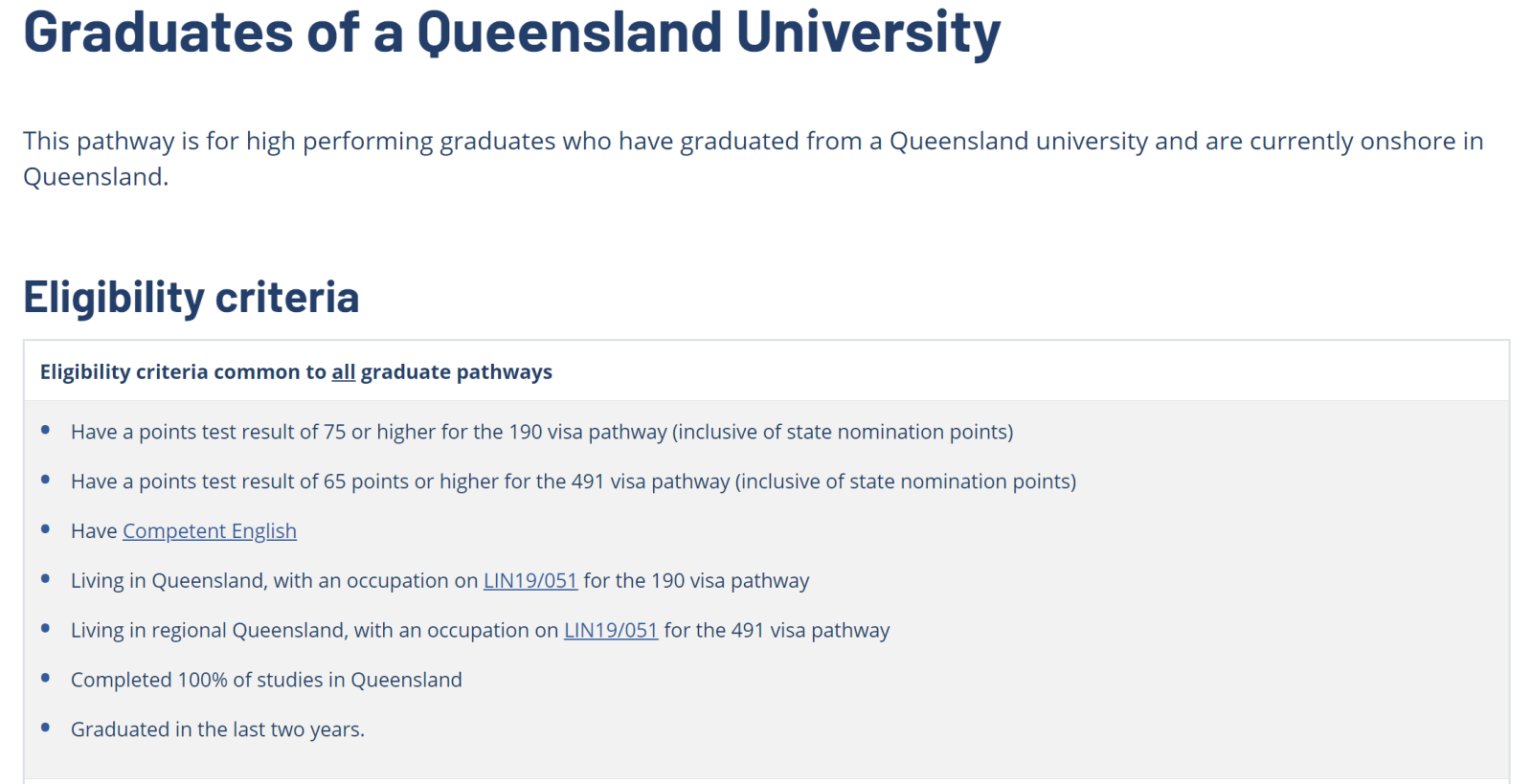Viewport: 1532px width, 784px height.
Task: Open LIN19/051 link in the 491 visa bullet
Action: coord(610,631)
